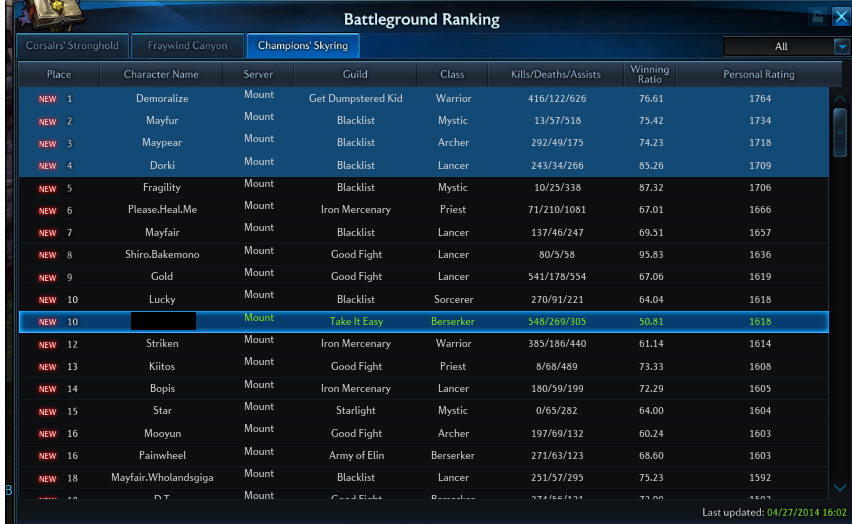
Task: Select the Bopis character name
Action: click(162, 389)
